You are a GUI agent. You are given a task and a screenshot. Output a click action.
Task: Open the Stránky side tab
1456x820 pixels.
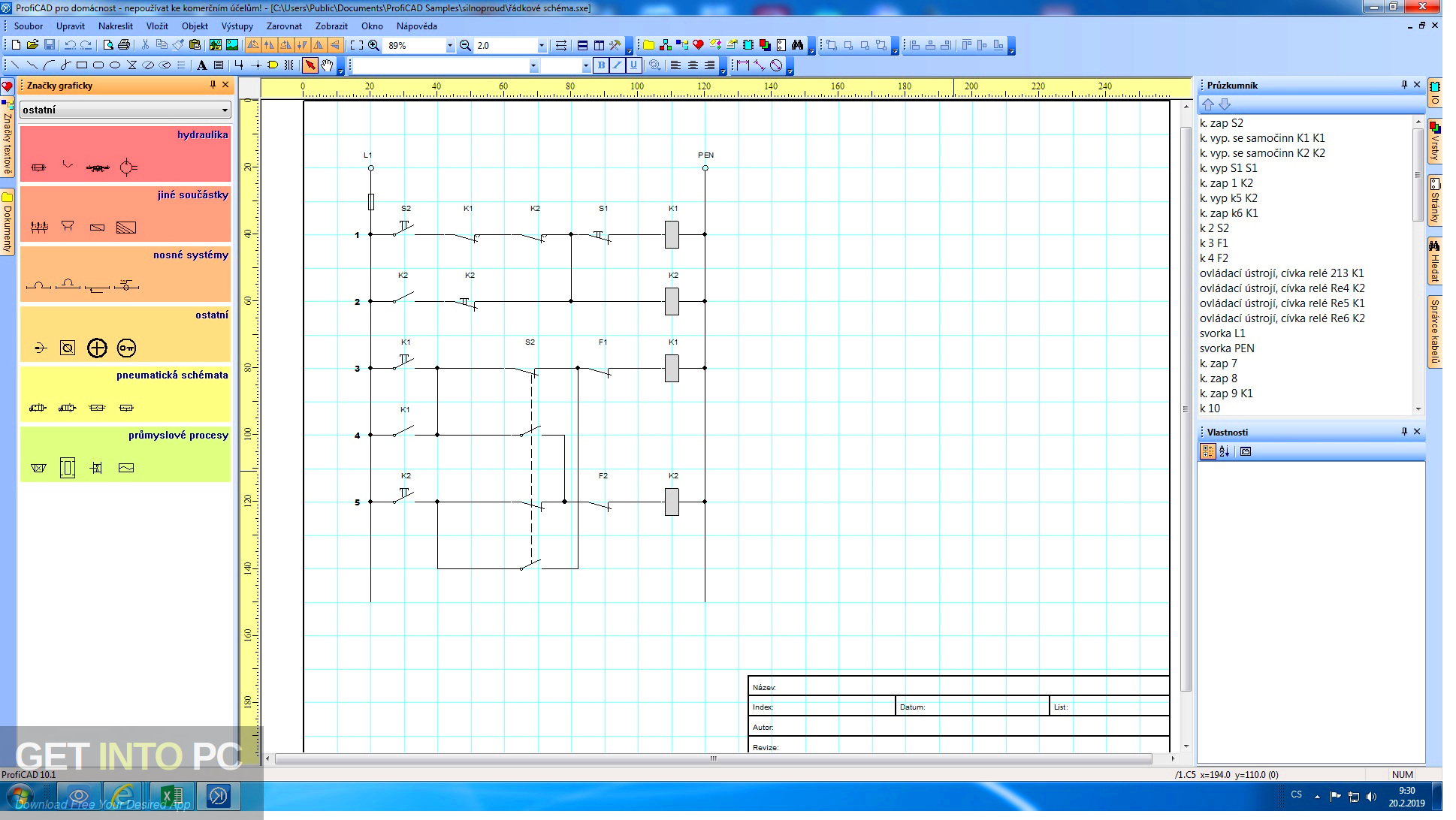(x=1435, y=200)
